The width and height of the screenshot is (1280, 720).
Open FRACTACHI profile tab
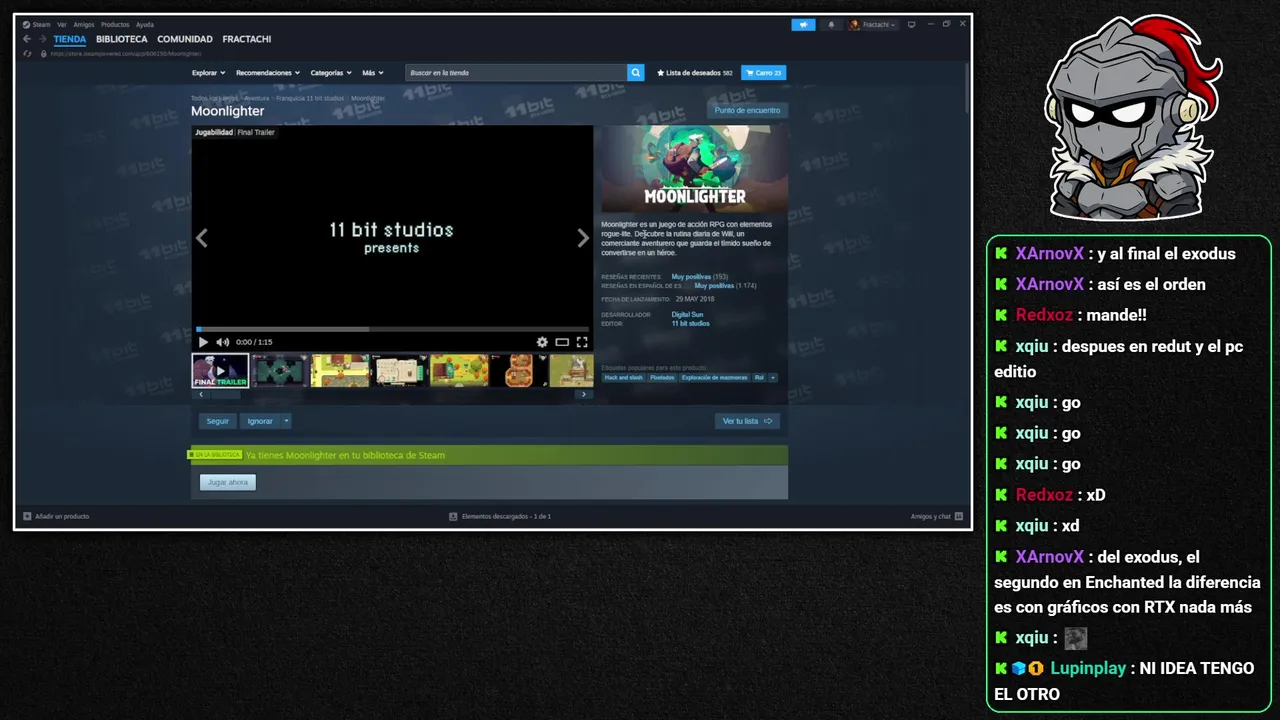coord(247,39)
